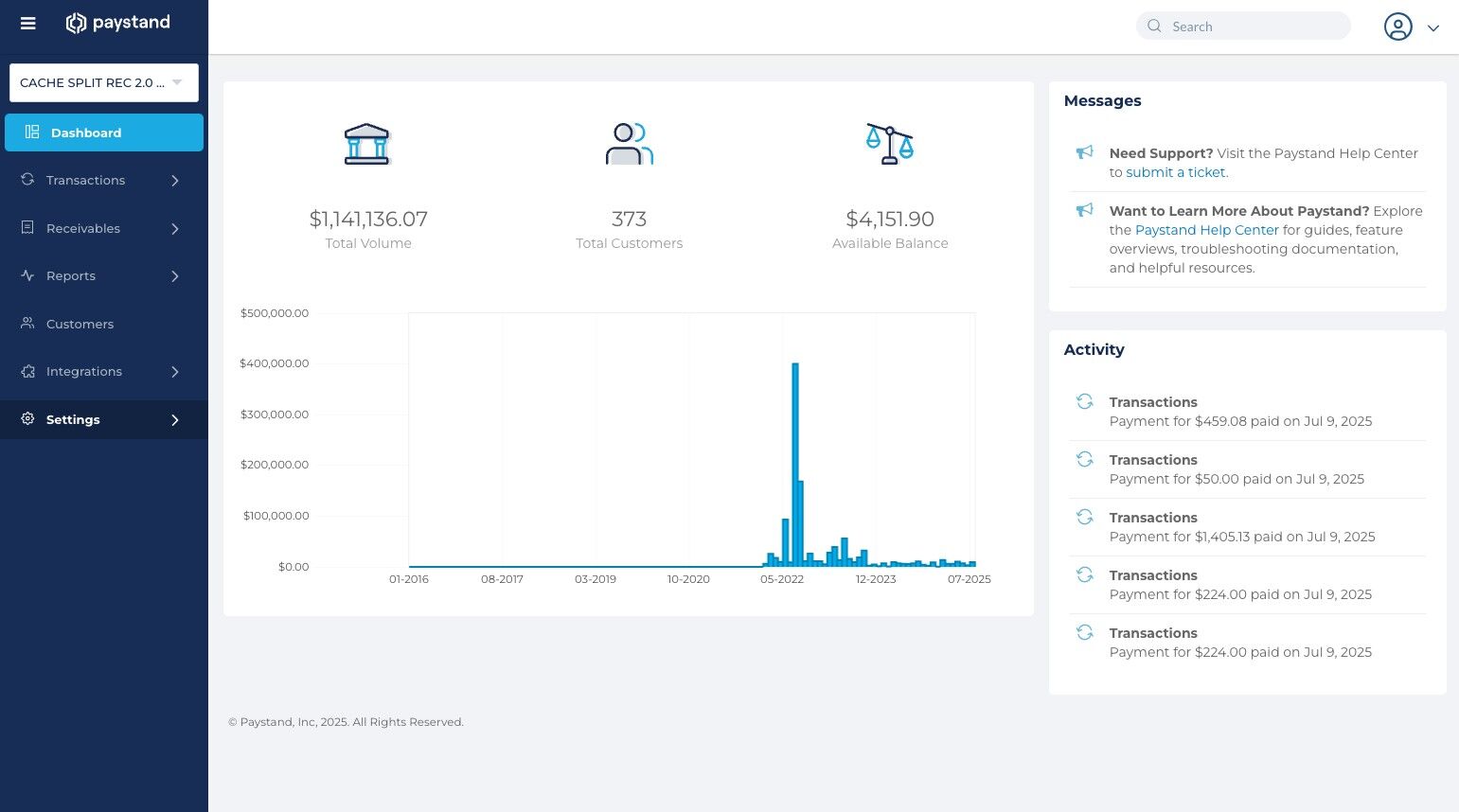
Task: Click the Available Balance scales icon
Action: point(890,144)
